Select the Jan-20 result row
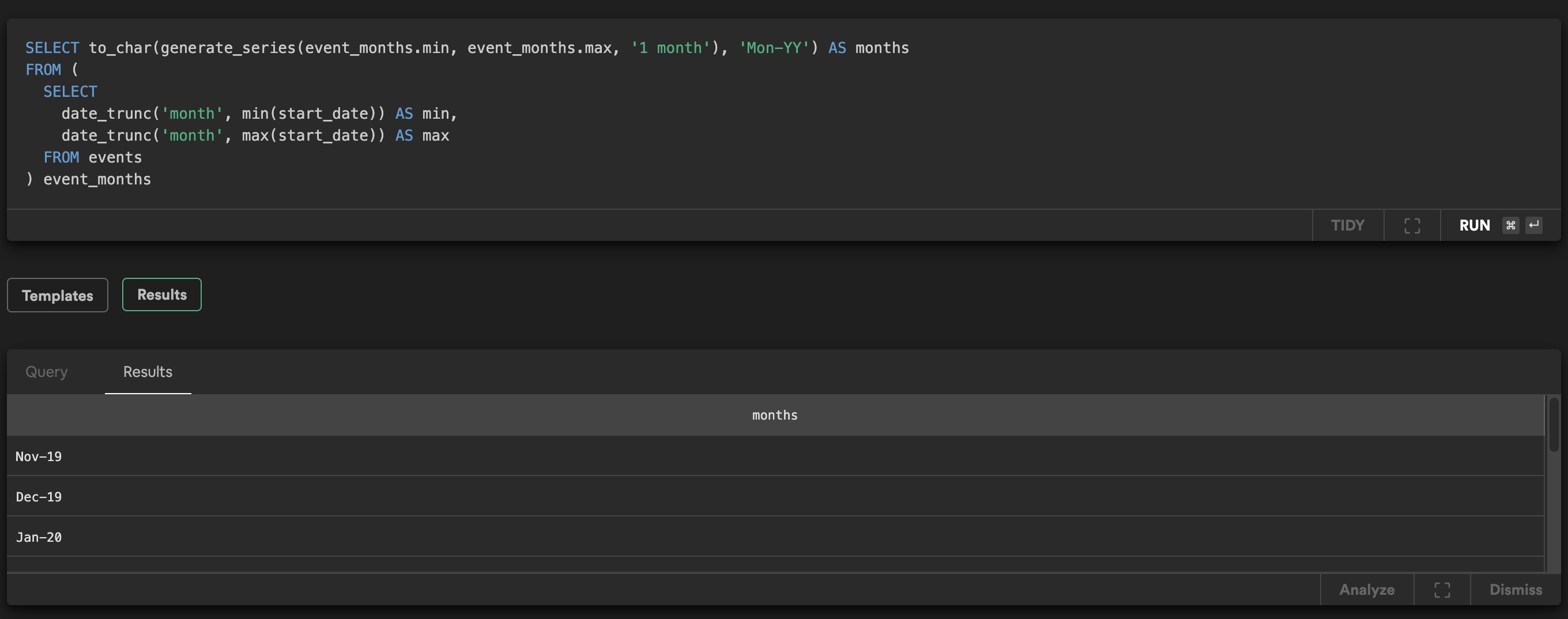Image resolution: width=1568 pixels, height=619 pixels. (39, 536)
